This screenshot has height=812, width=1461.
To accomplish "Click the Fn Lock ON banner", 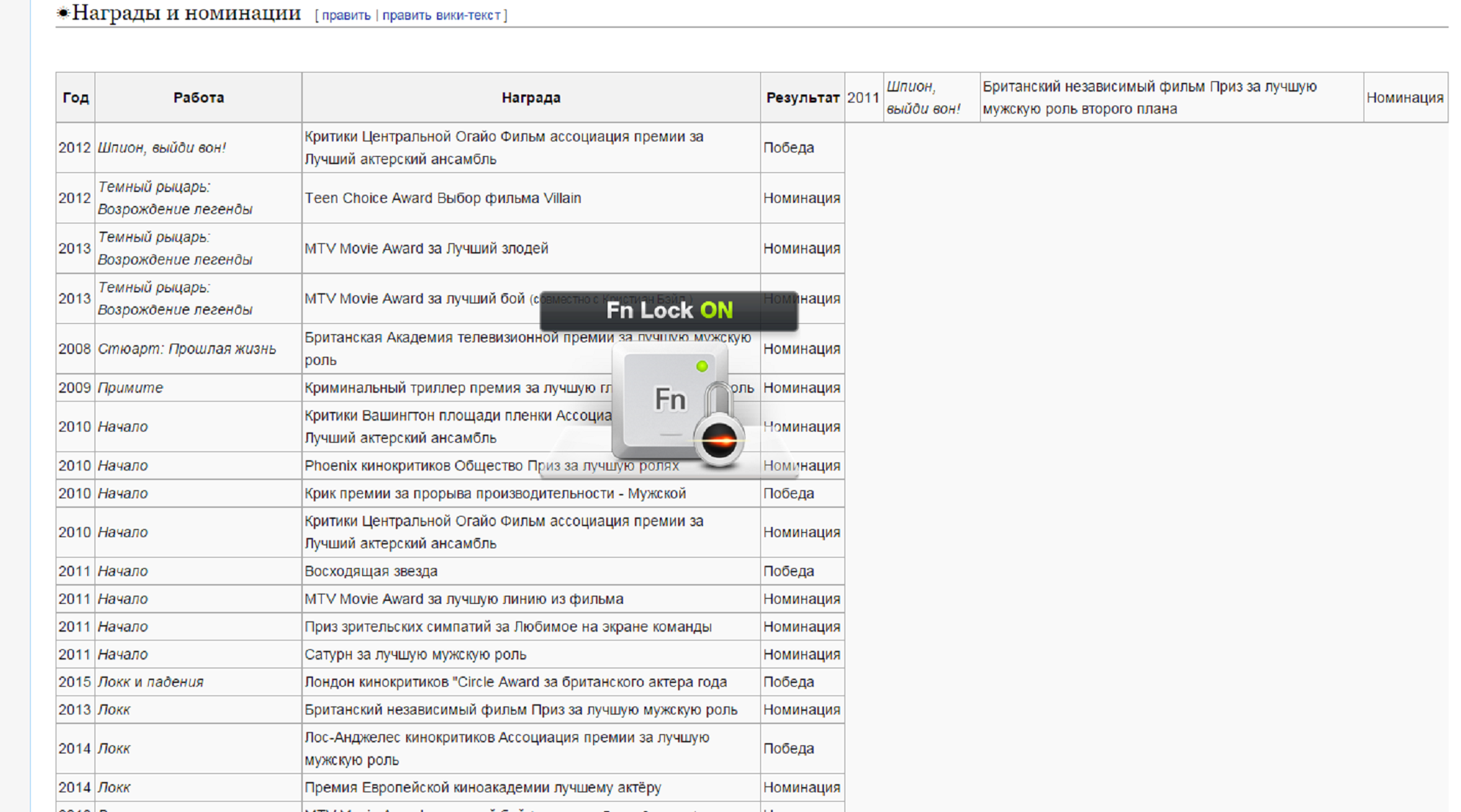I will tap(669, 311).
